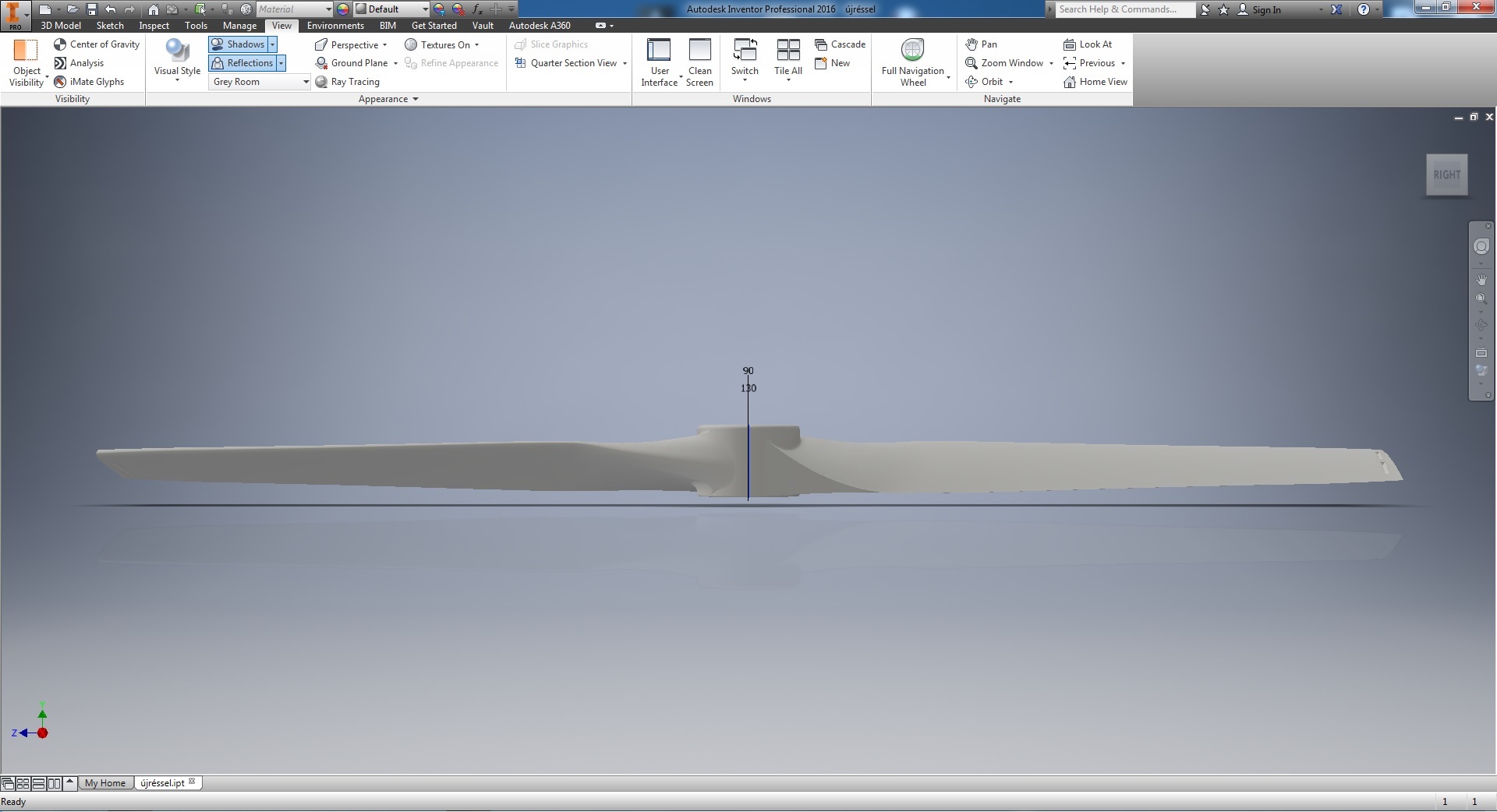Open the Grey Room lighting style dropdown
1497x812 pixels.
pyautogui.click(x=260, y=82)
